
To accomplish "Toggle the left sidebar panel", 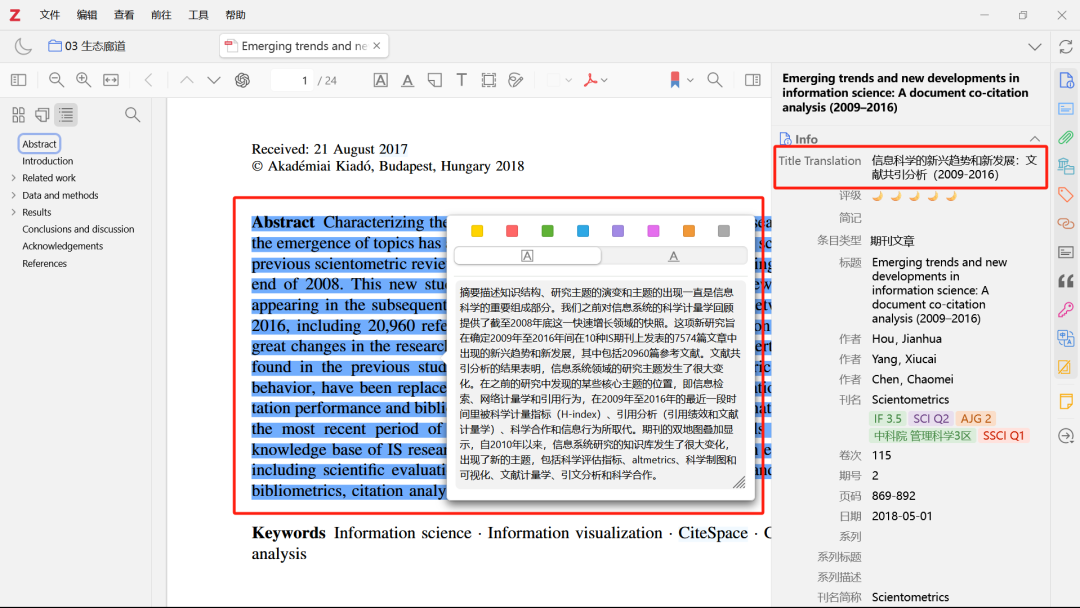I will click(18, 80).
